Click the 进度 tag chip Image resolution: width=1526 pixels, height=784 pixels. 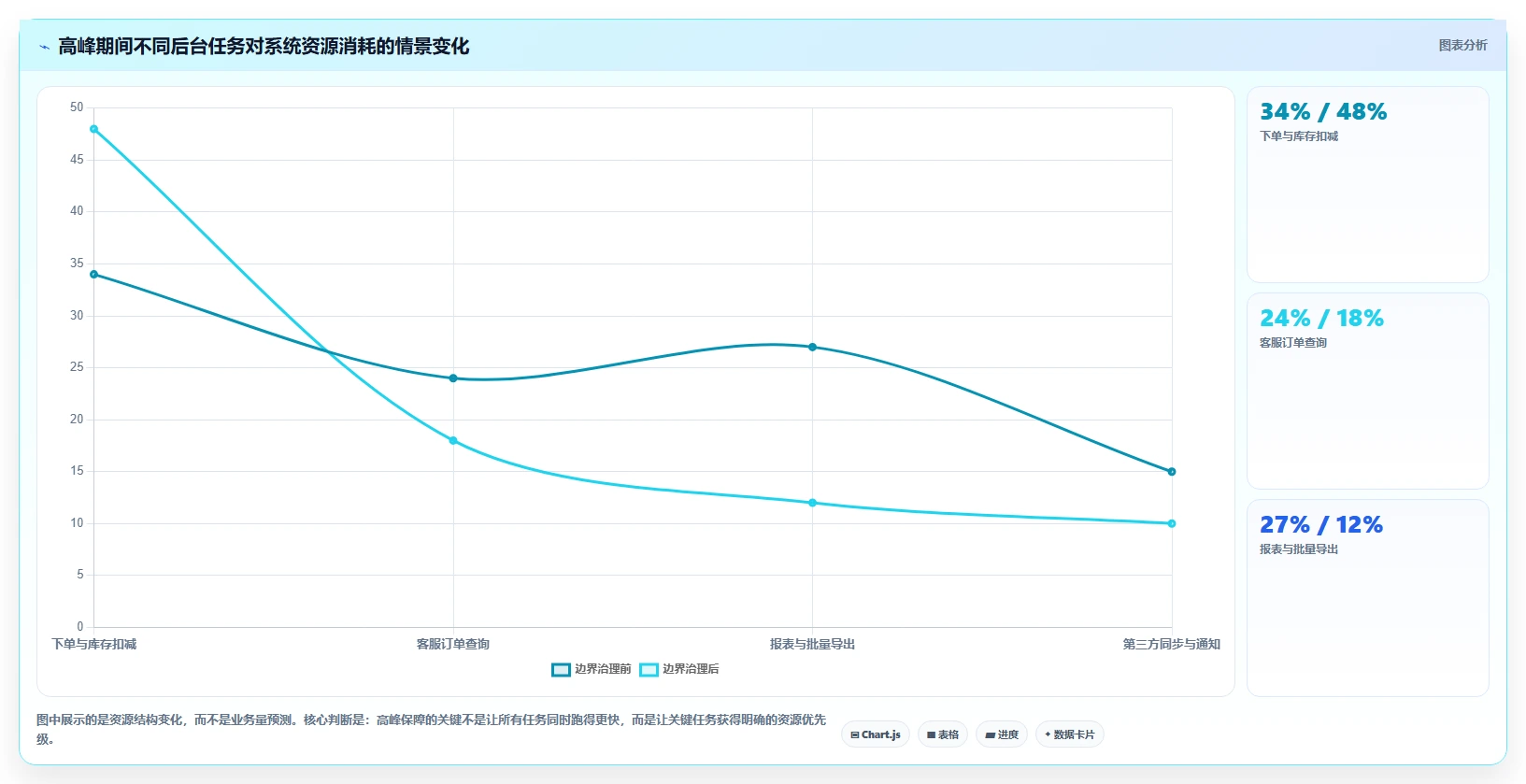(1002, 734)
